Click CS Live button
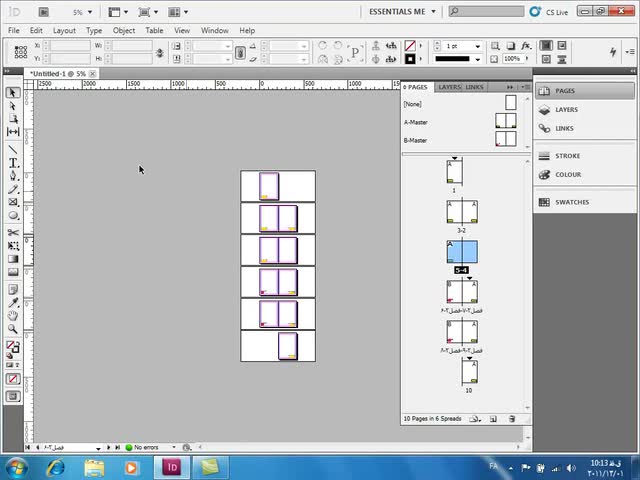 549,12
